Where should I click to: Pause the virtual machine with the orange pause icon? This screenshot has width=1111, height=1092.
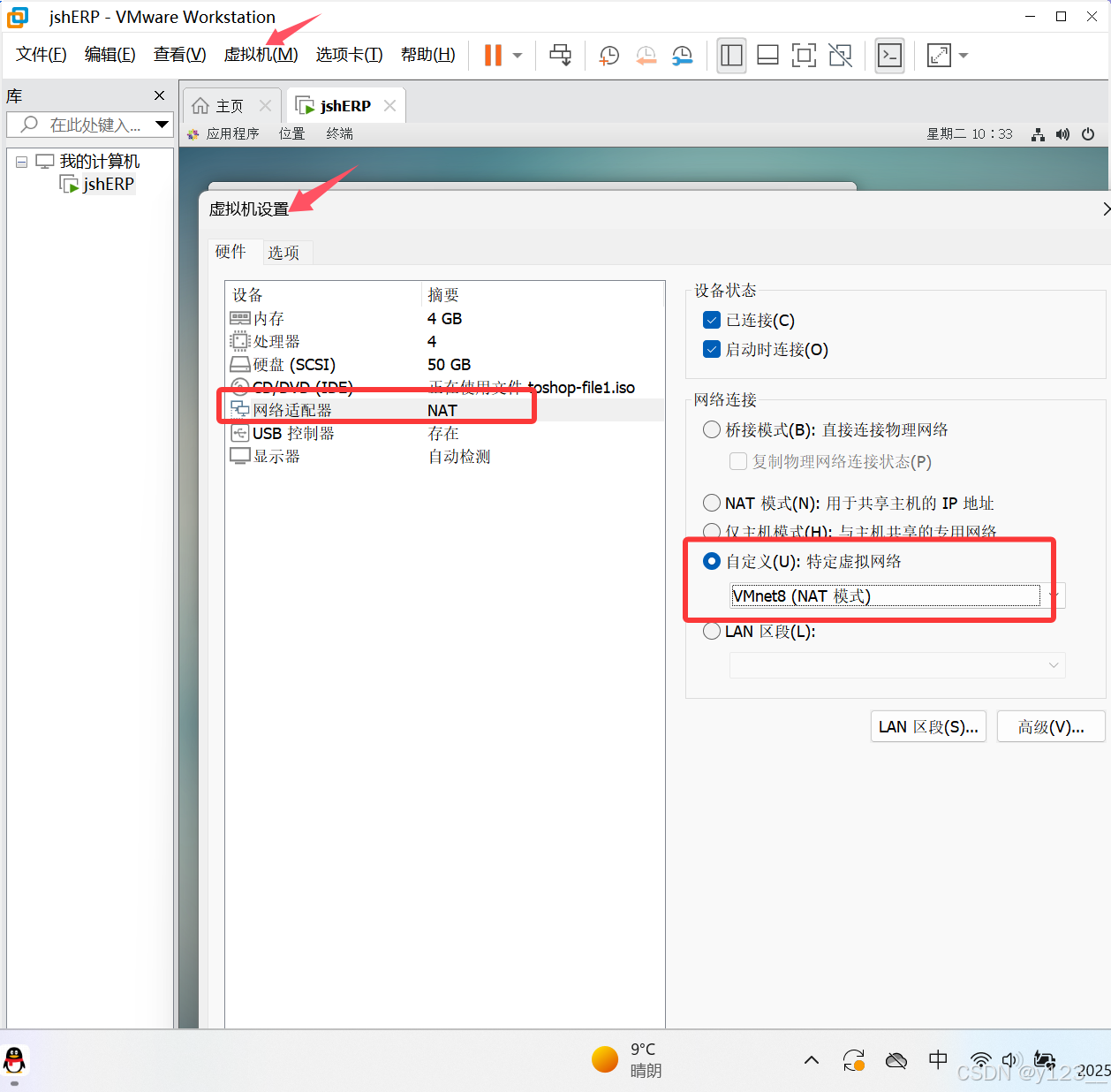click(x=493, y=55)
